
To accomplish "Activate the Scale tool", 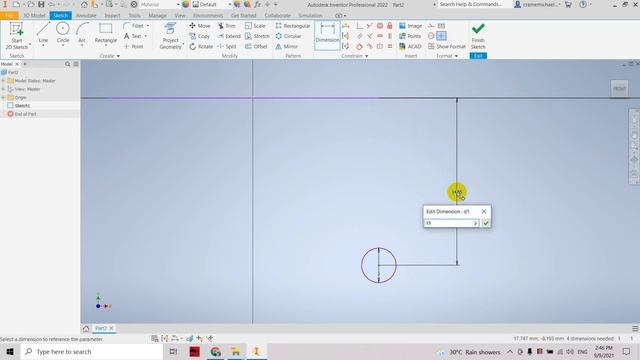I will pyautogui.click(x=255, y=26).
